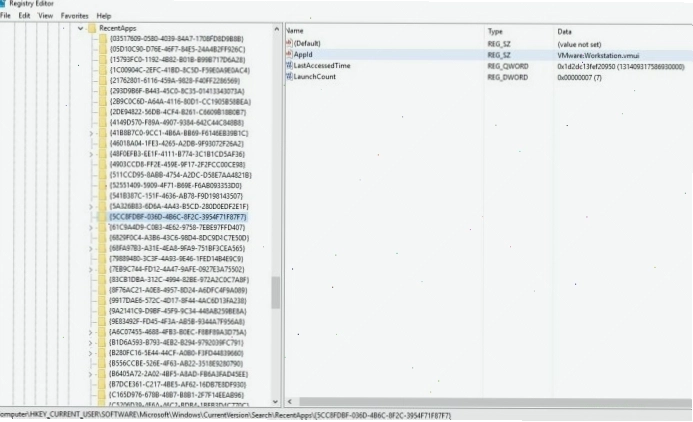Click the VMware.Workstation.vmui data cell

tap(598, 56)
